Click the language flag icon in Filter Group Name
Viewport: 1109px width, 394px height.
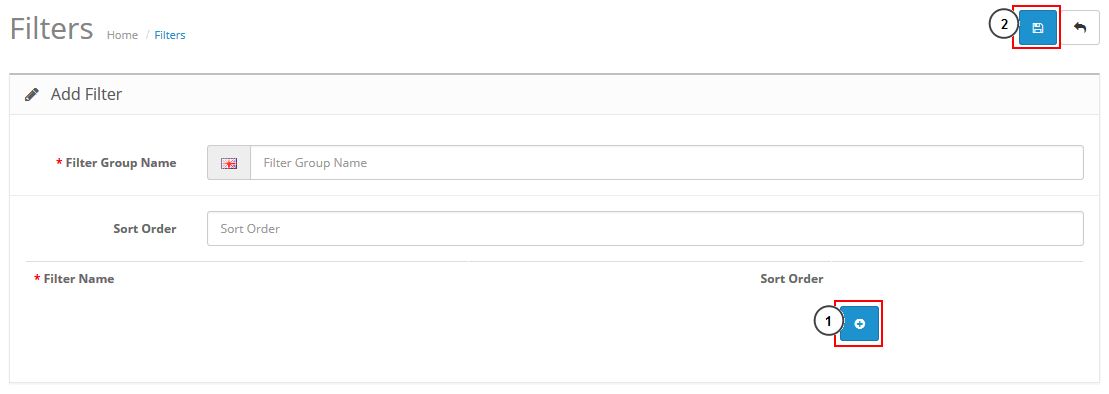click(228, 163)
